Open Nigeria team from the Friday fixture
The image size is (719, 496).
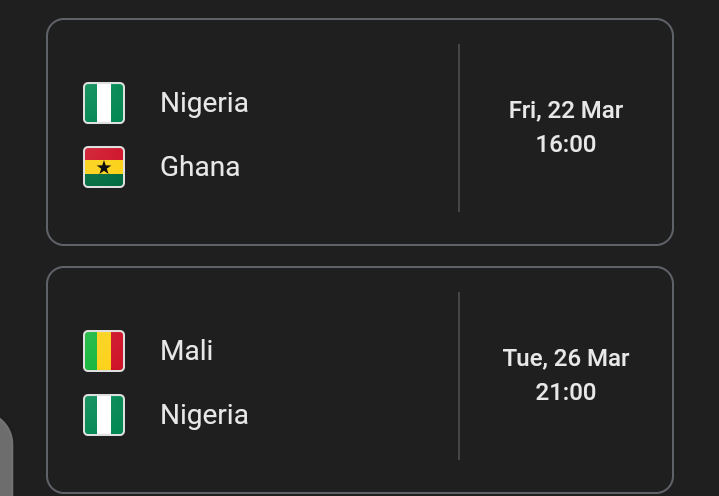coord(204,103)
